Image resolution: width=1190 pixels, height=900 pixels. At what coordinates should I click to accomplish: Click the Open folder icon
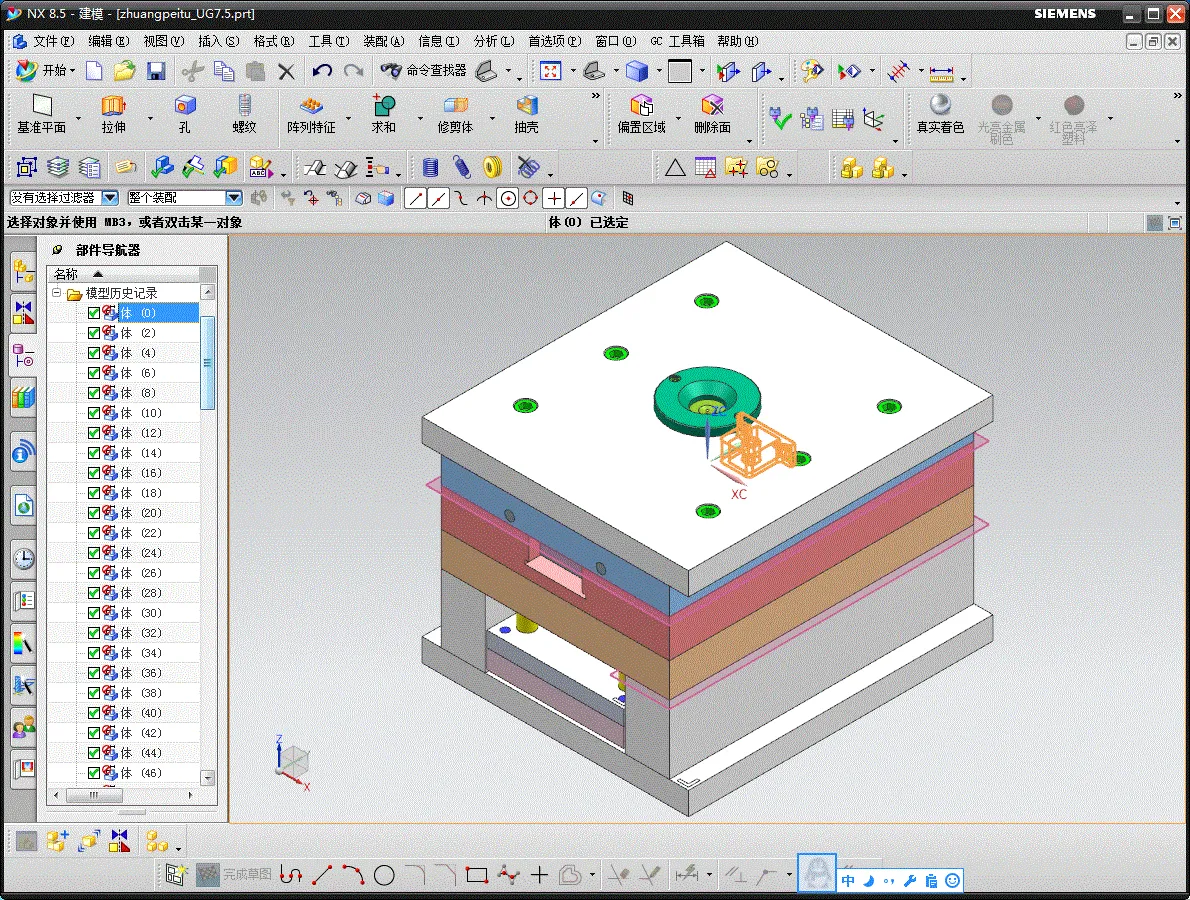click(x=124, y=71)
